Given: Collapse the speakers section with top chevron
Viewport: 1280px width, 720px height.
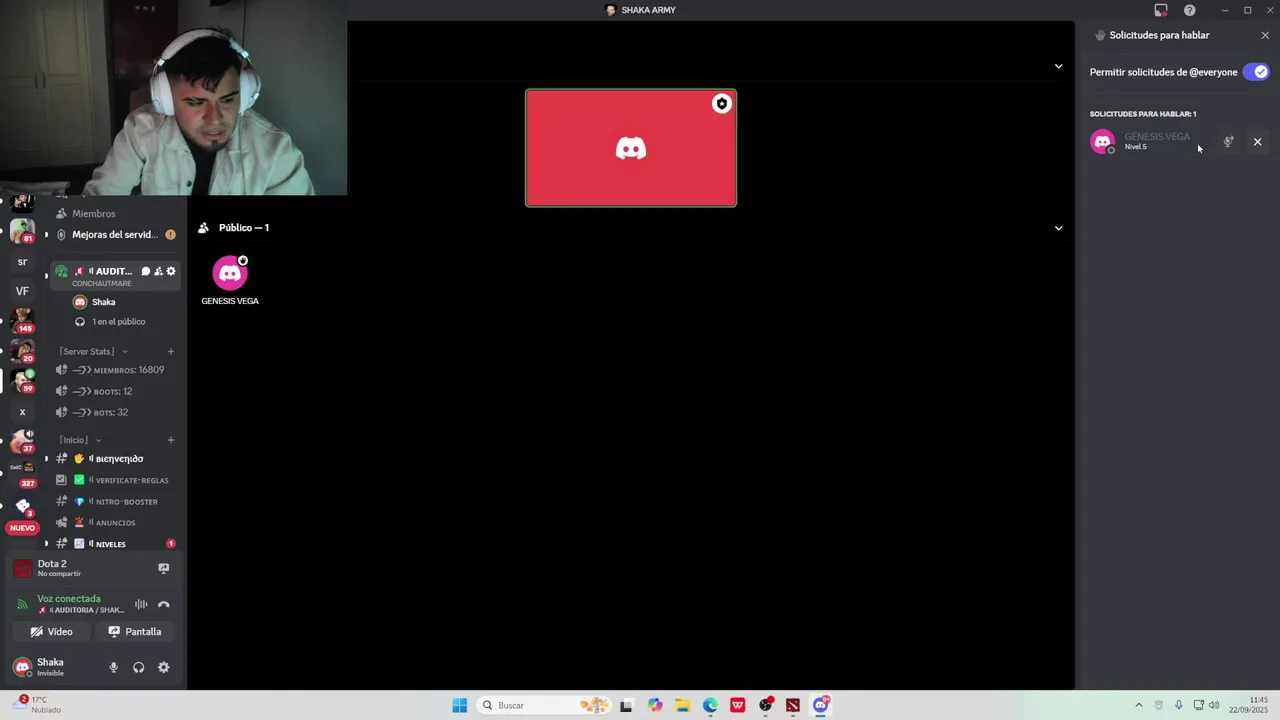Looking at the screenshot, I should click(1058, 66).
